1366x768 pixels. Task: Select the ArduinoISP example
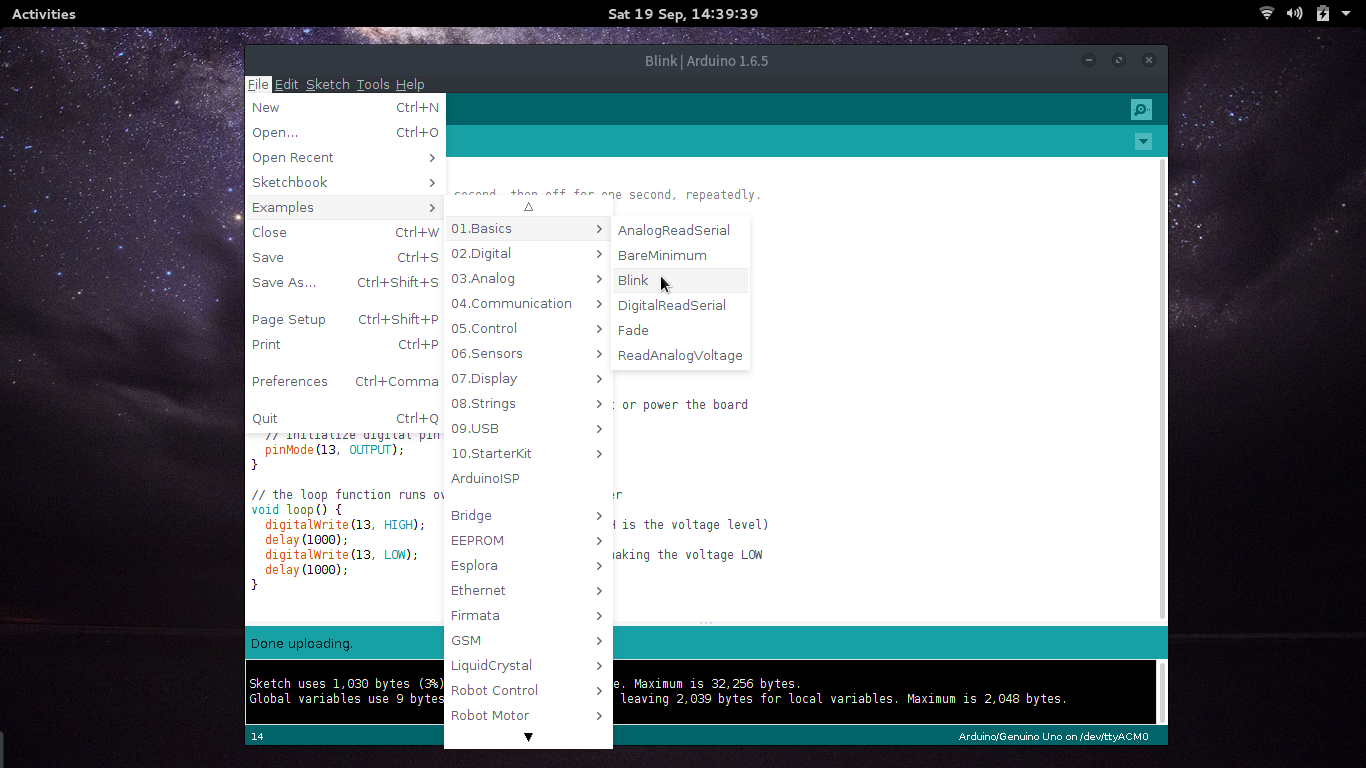[528, 479]
